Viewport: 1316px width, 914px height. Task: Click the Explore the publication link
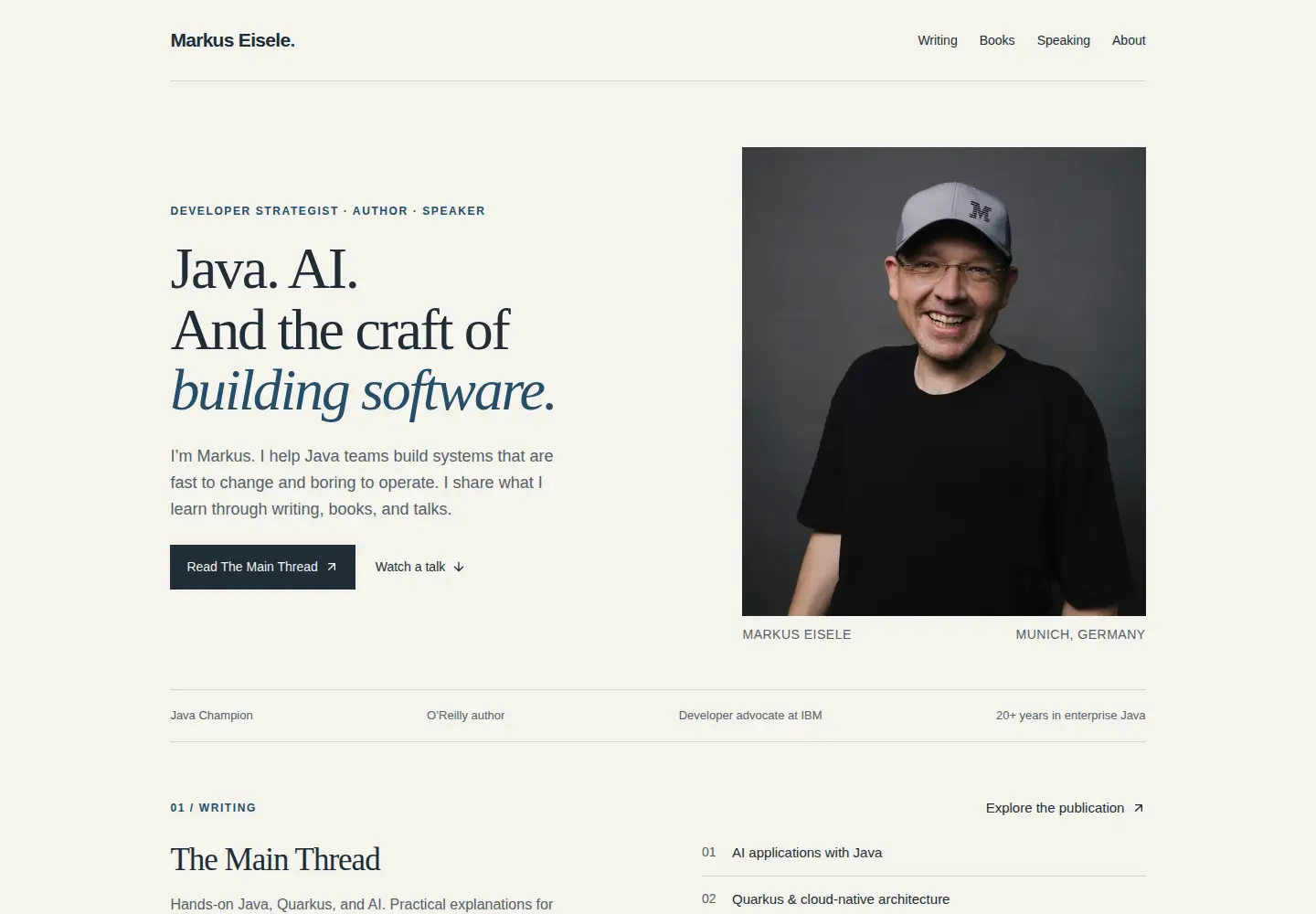pyautogui.click(x=1065, y=808)
